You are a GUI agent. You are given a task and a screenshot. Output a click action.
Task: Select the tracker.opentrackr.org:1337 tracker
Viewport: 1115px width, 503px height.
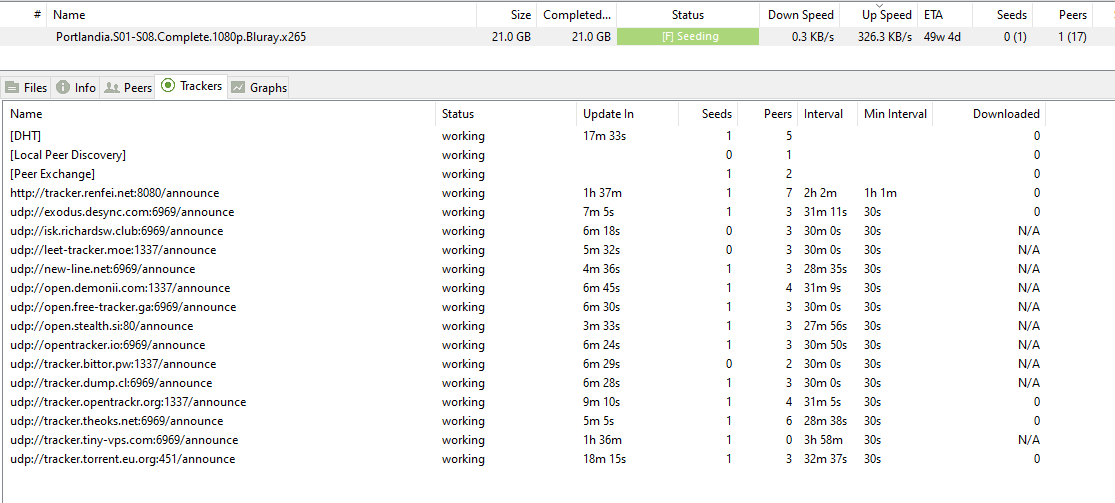point(525,402)
